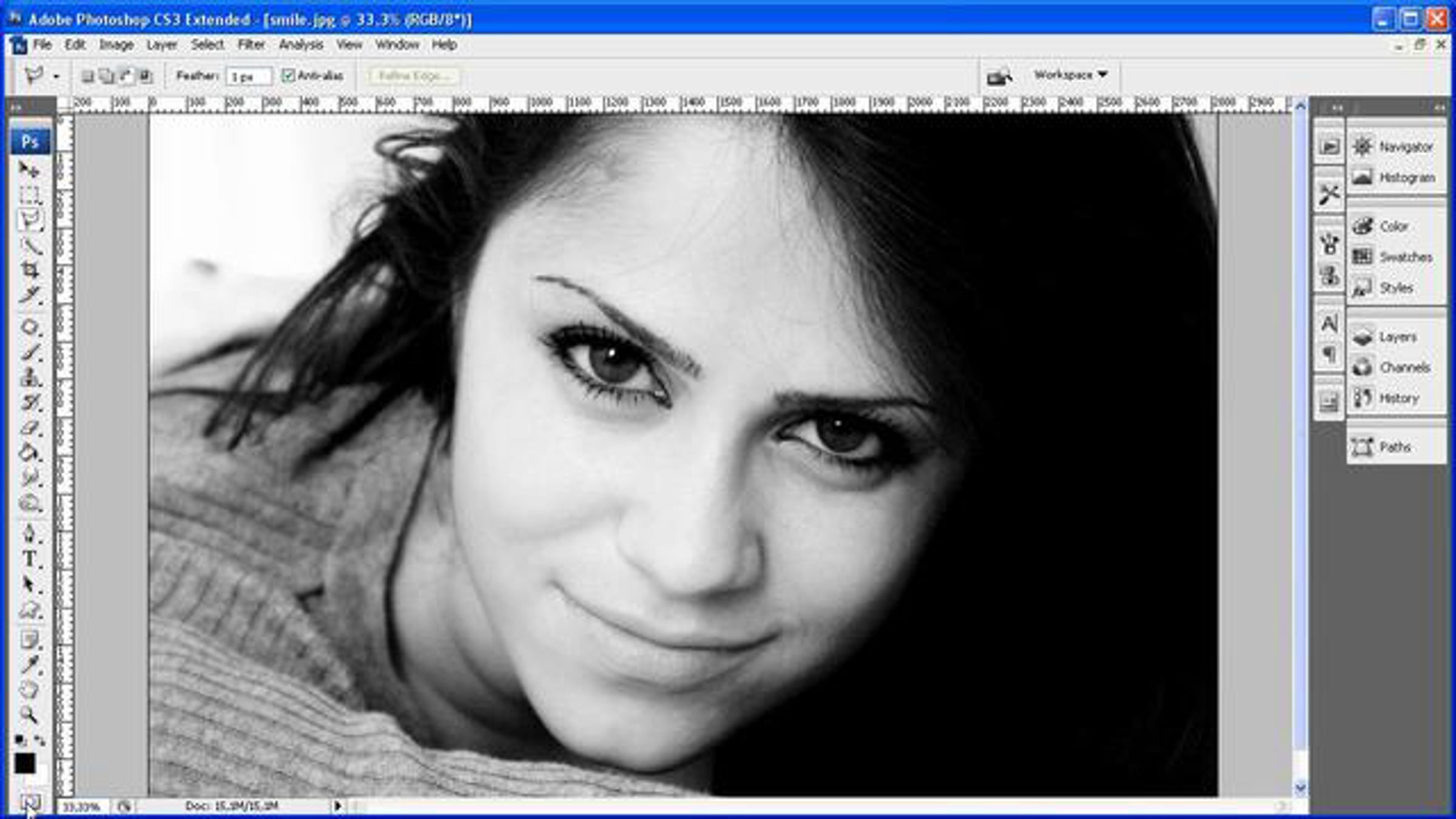Open the Histogram panel
1456x819 pixels.
(1395, 177)
